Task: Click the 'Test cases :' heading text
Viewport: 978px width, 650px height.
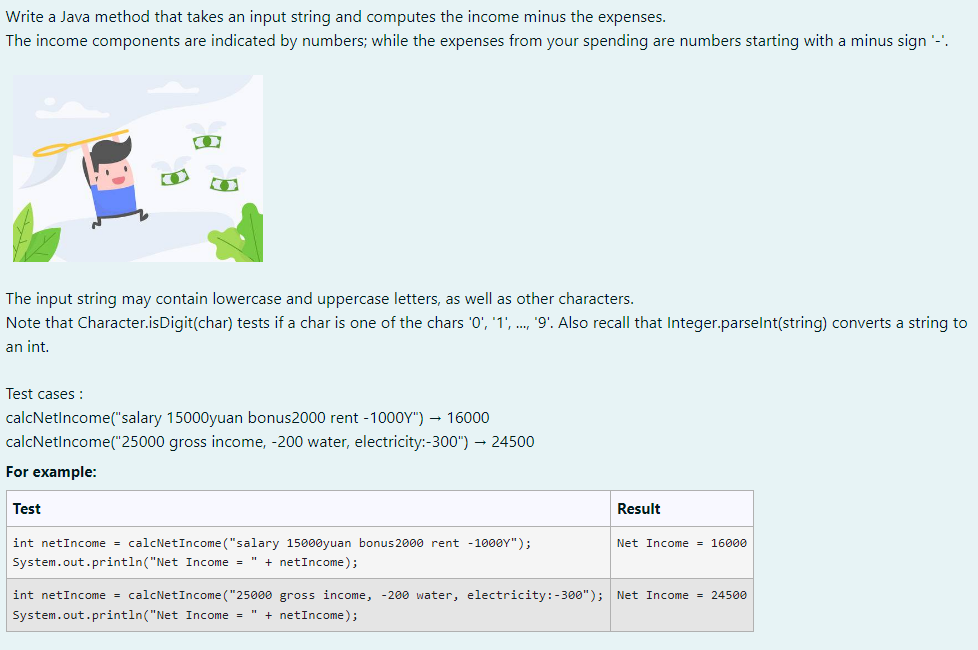Action: [x=42, y=393]
